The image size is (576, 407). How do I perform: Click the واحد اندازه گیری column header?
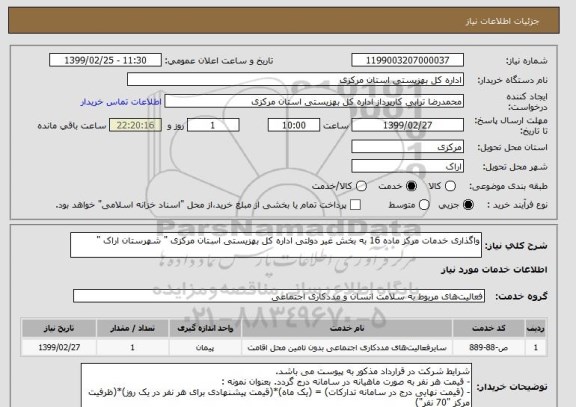pyautogui.click(x=205, y=328)
